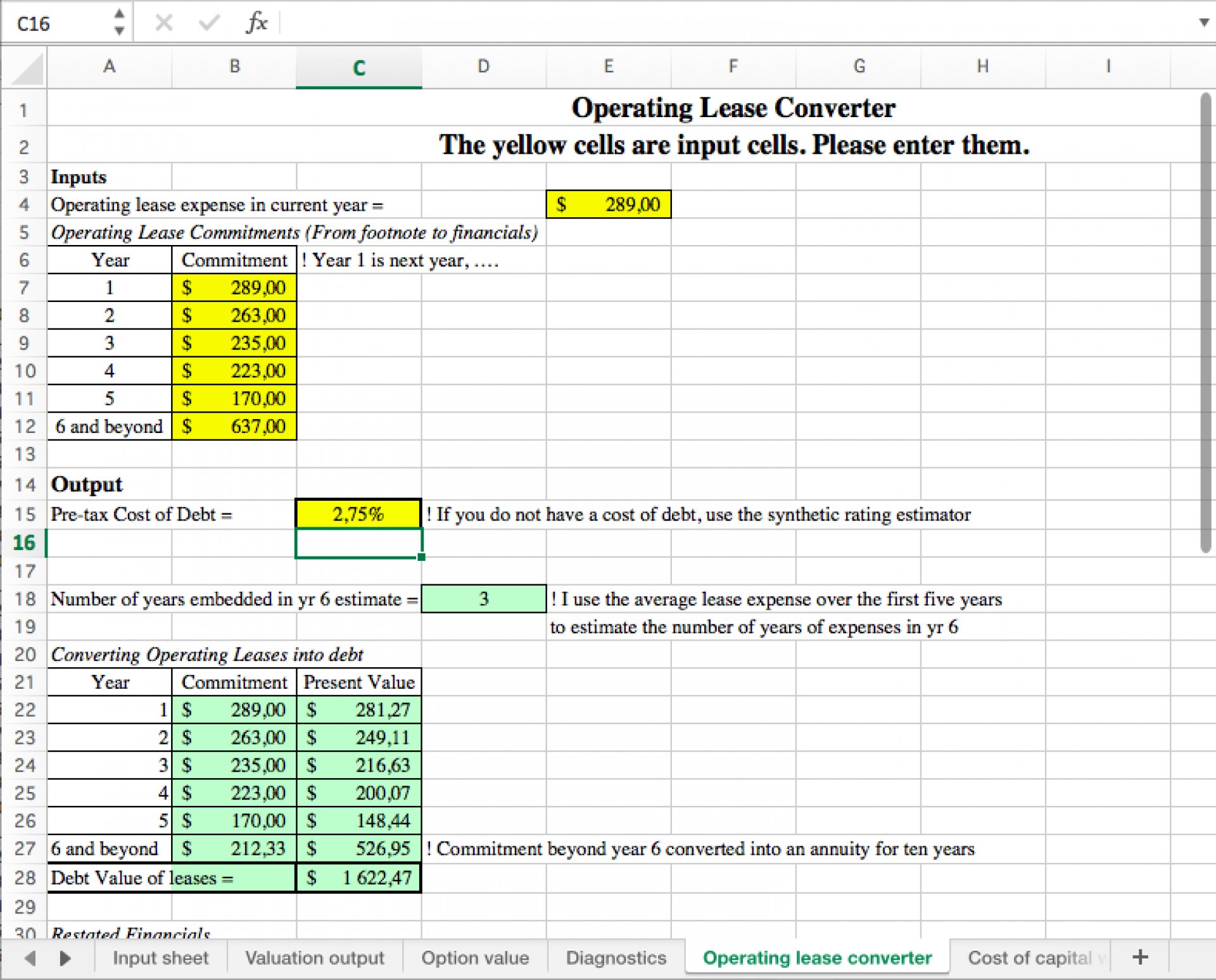The image size is (1216, 980).
Task: Click the '! Year 1 is next year' note
Action: (x=400, y=260)
